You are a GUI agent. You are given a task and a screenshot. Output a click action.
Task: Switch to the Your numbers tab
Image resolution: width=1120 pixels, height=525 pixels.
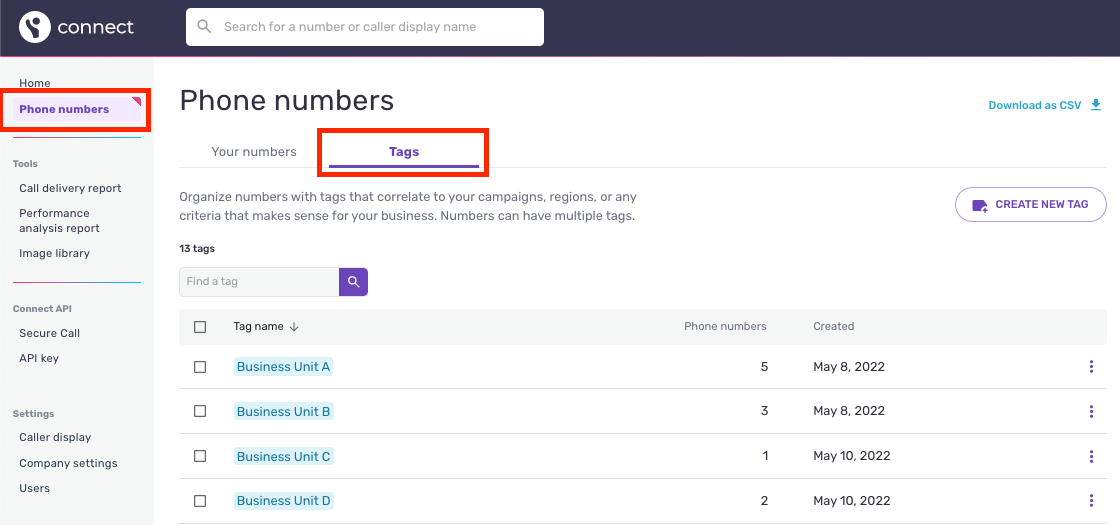(x=254, y=152)
